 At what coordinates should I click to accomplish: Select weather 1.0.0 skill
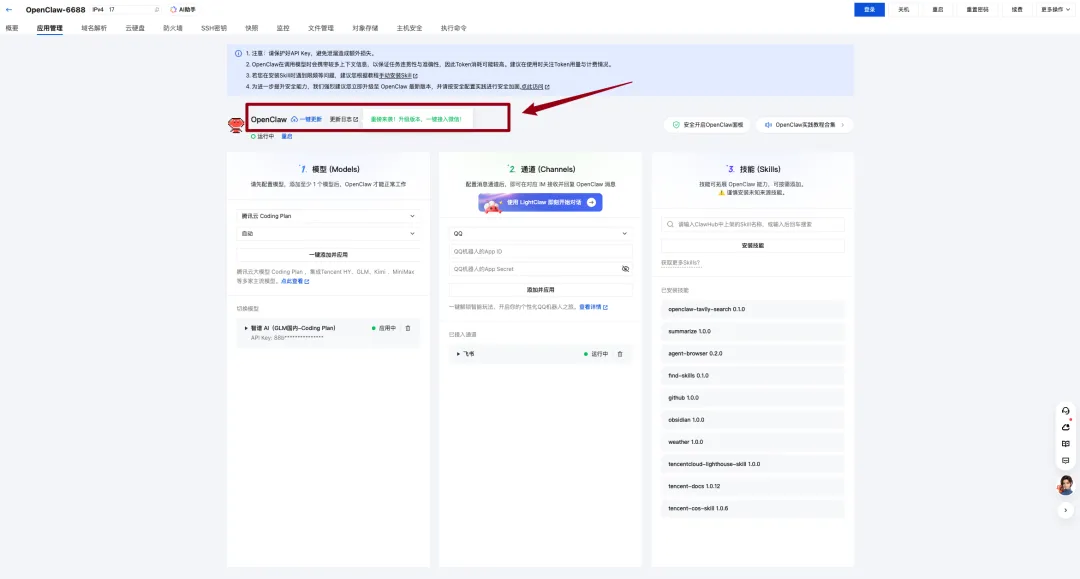753,442
